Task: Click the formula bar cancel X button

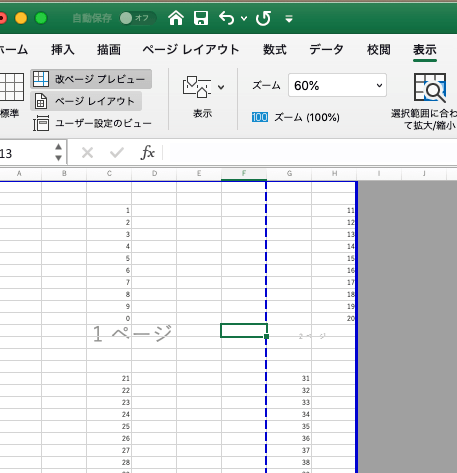Action: (87, 153)
